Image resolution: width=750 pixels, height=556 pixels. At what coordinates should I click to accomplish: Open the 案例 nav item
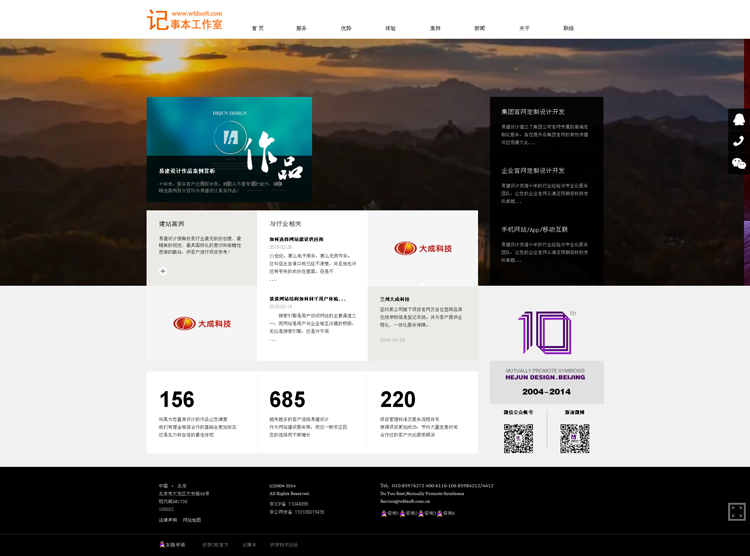coord(435,28)
